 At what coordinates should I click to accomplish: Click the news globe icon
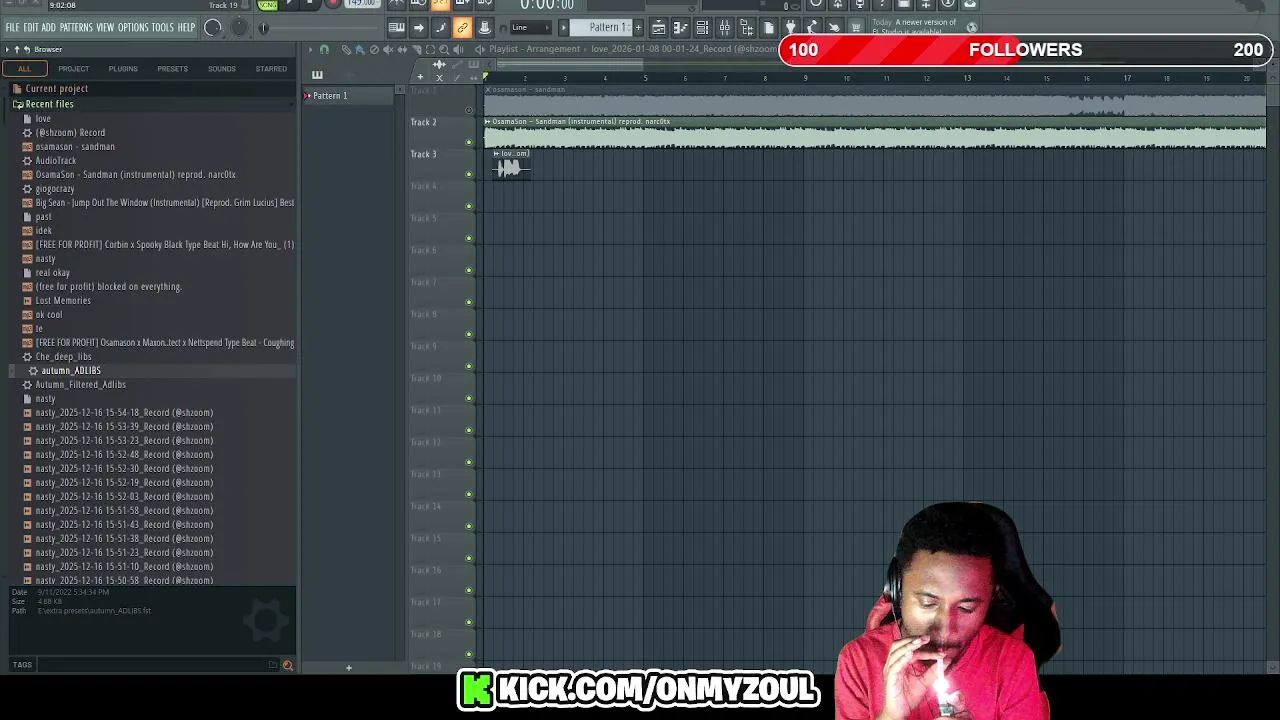coord(972,27)
